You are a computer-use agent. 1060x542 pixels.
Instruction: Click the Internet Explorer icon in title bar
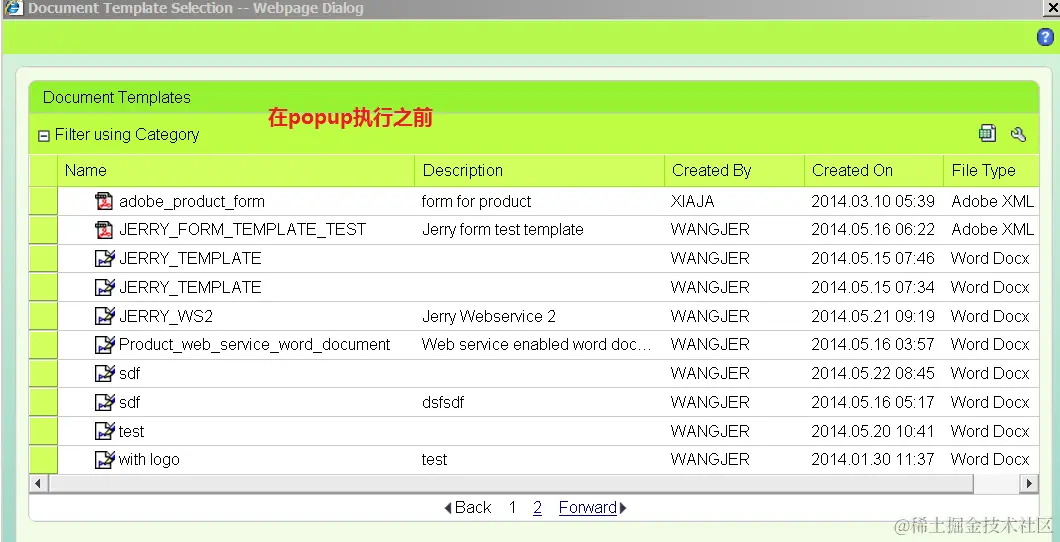[x=12, y=8]
